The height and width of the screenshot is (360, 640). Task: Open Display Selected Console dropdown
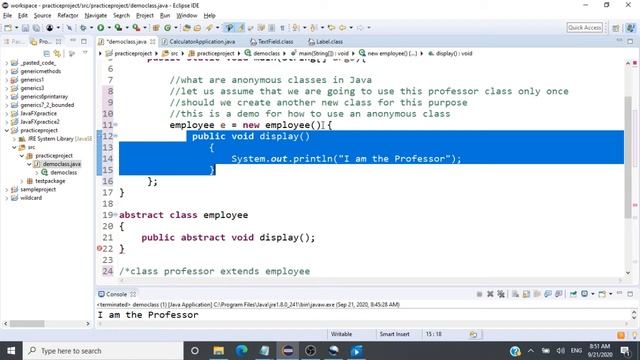[x=592, y=294]
